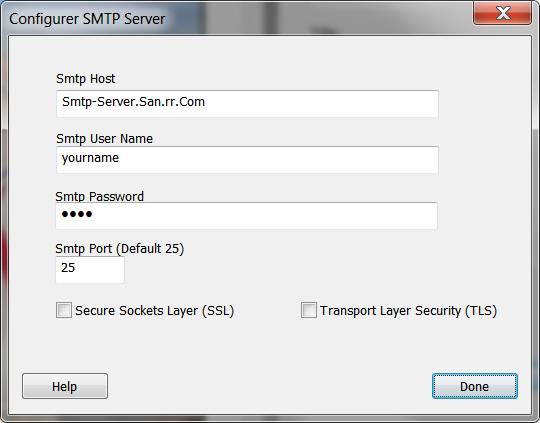Image resolution: width=540 pixels, height=423 pixels.
Task: Click the Configurer SMTP Server title bar text
Action: (x=87, y=19)
